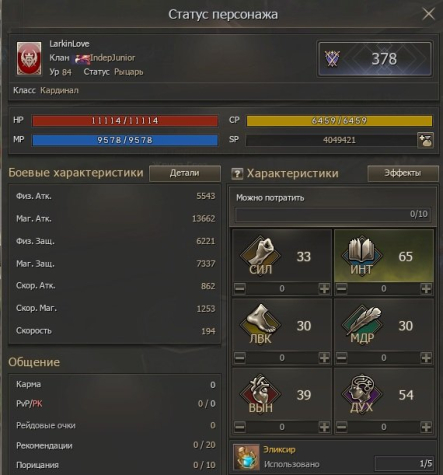
Task: Select the МДР wisdom feather icon
Action: click(362, 324)
